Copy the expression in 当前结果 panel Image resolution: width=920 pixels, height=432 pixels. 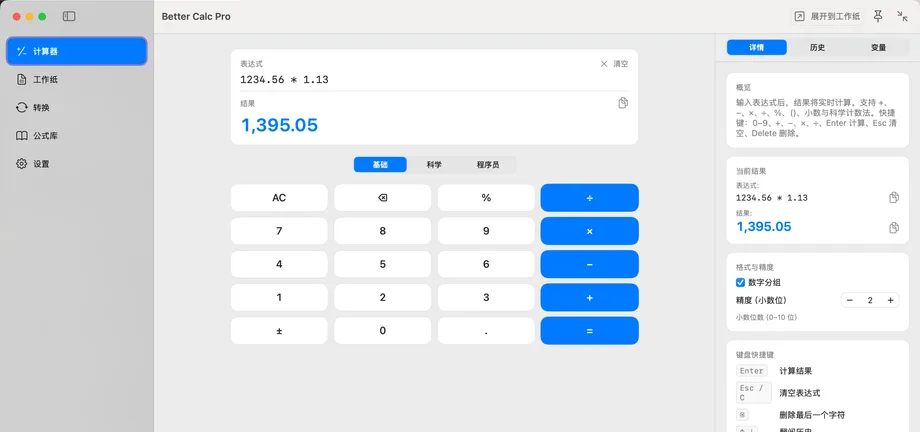click(894, 198)
